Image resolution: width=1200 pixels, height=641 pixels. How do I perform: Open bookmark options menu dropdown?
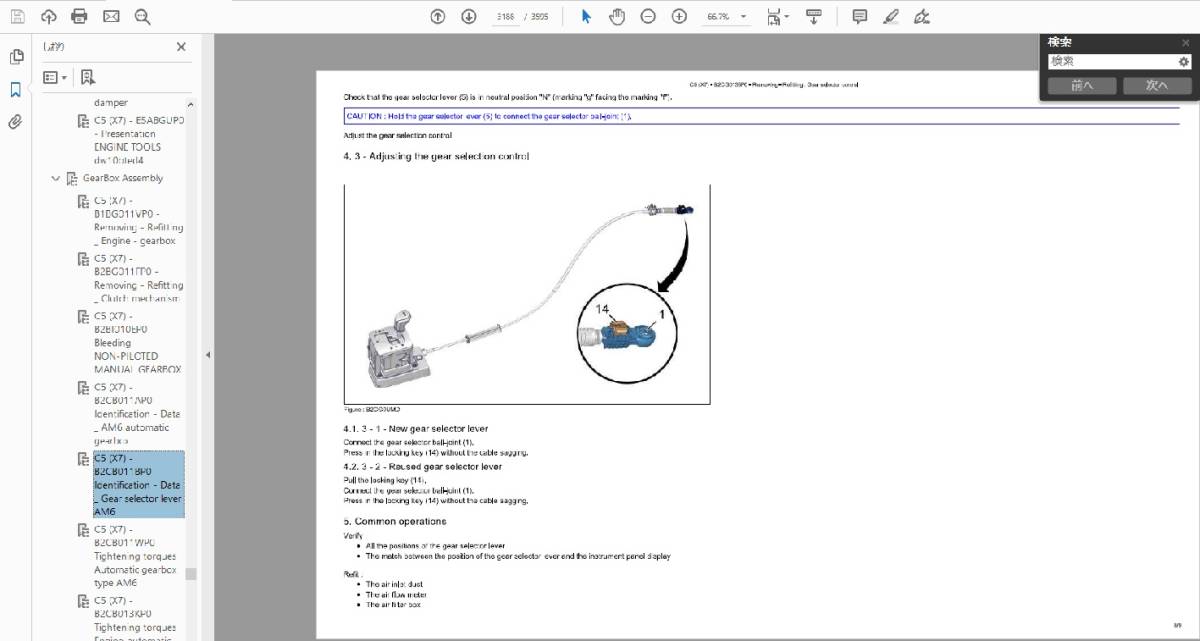pyautogui.click(x=55, y=77)
